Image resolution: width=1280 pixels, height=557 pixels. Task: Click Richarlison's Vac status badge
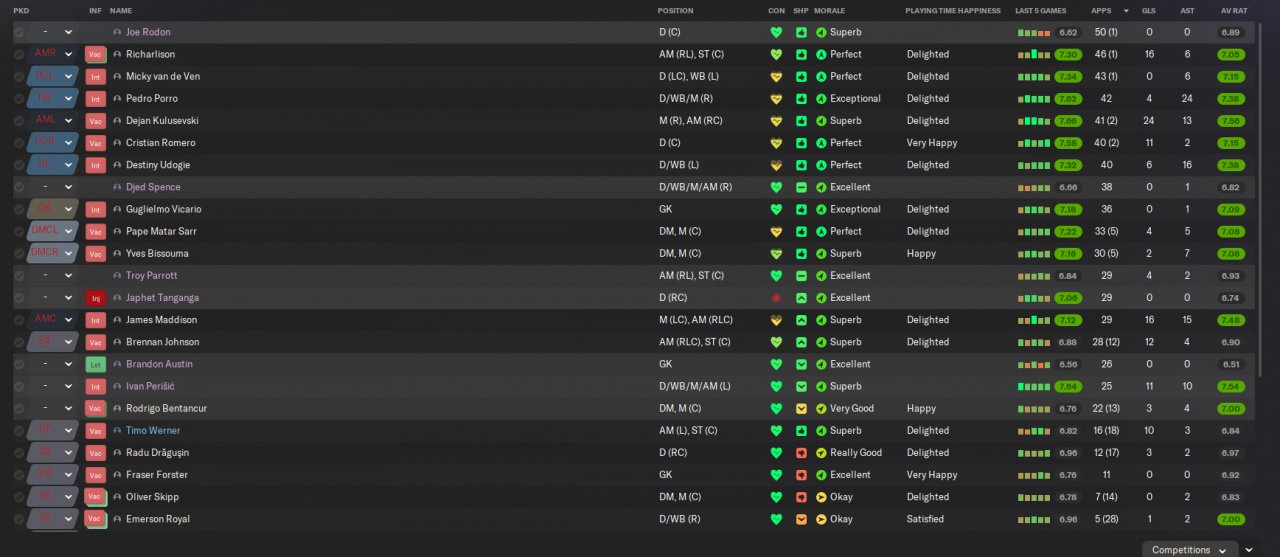pyautogui.click(x=95, y=55)
